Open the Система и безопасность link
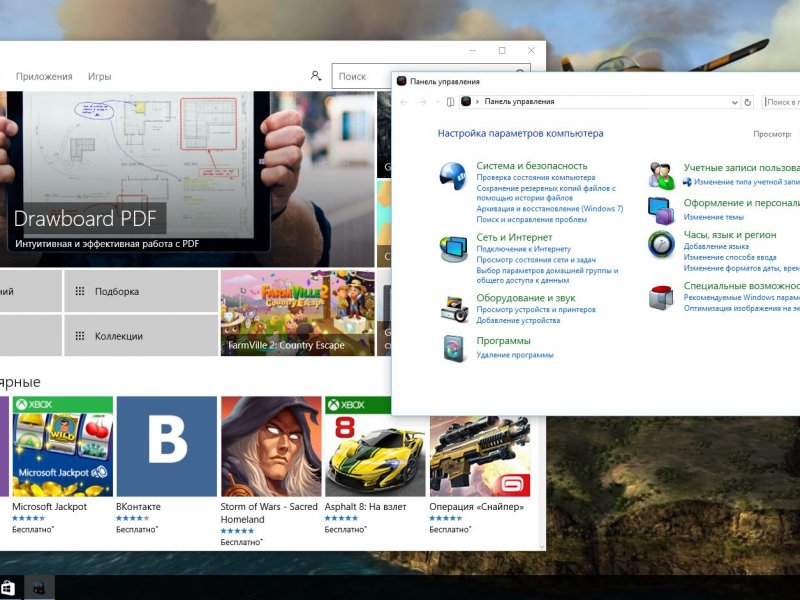 532,166
